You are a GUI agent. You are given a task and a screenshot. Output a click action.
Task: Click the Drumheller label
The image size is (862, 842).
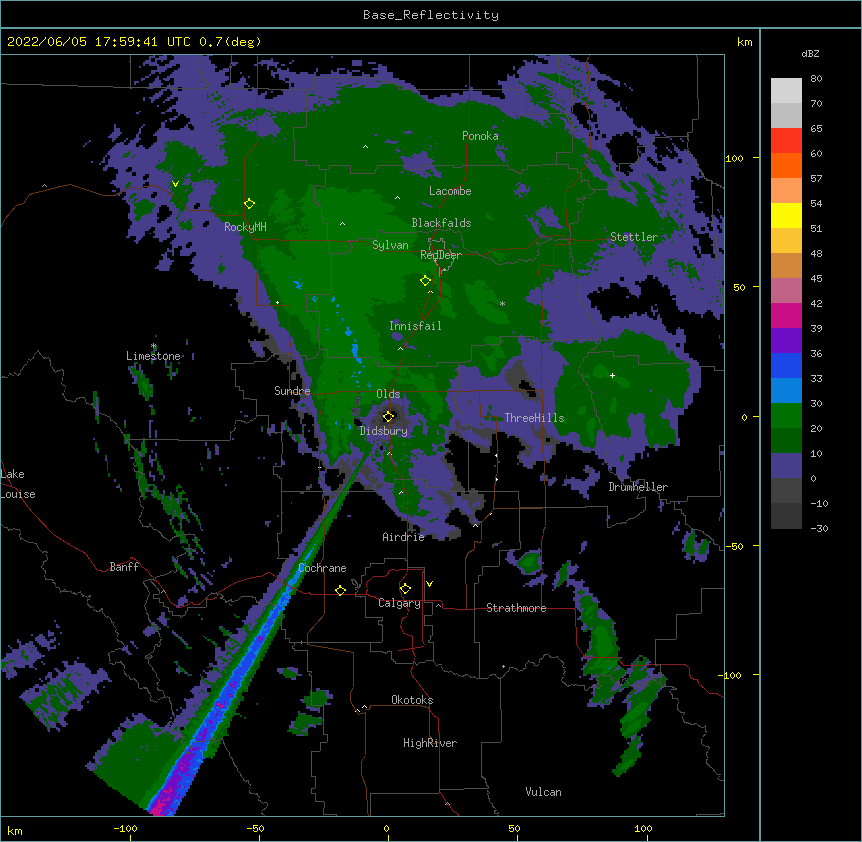pos(638,487)
